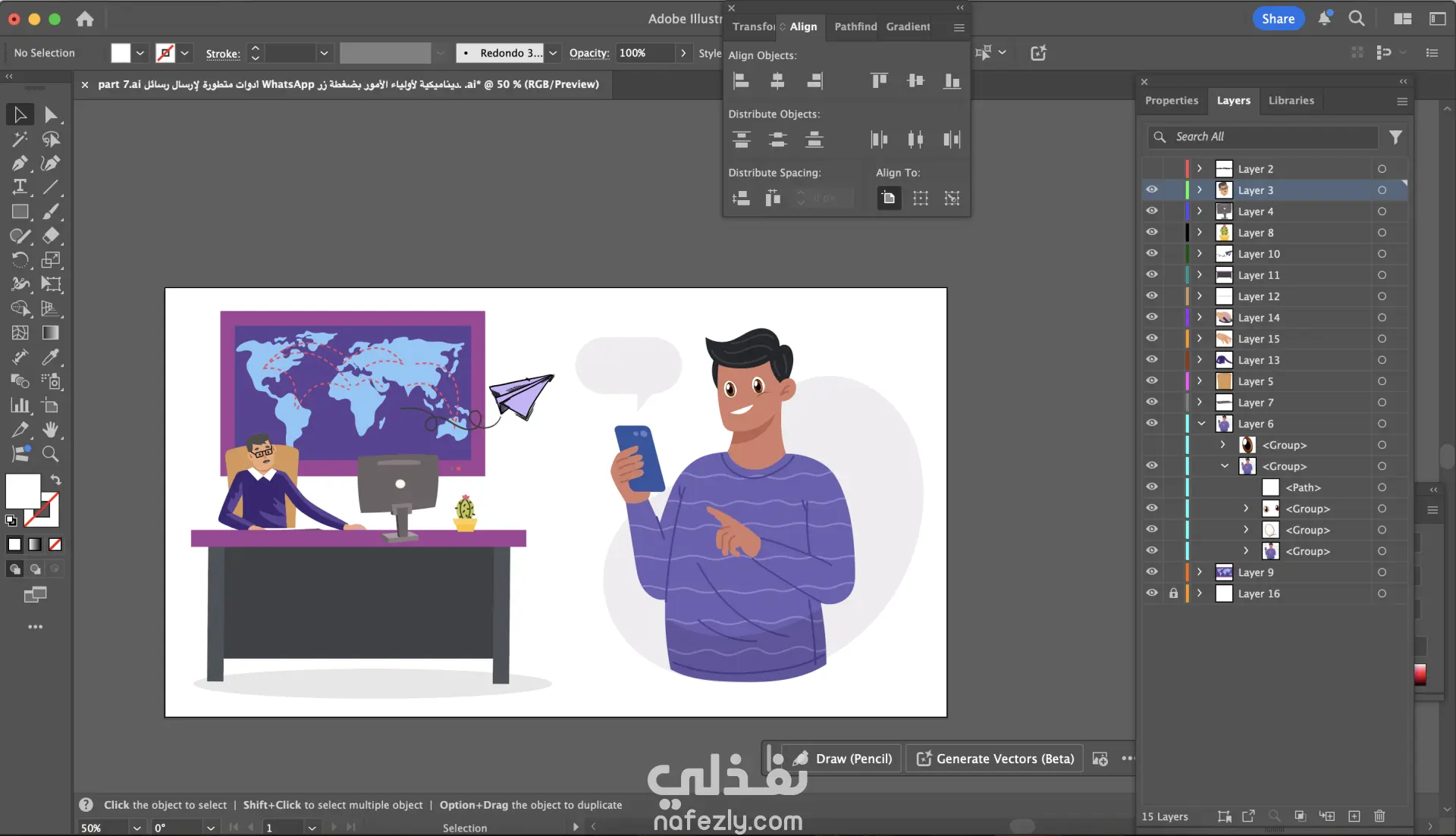
Task: Select the Hand tool
Action: click(x=51, y=430)
